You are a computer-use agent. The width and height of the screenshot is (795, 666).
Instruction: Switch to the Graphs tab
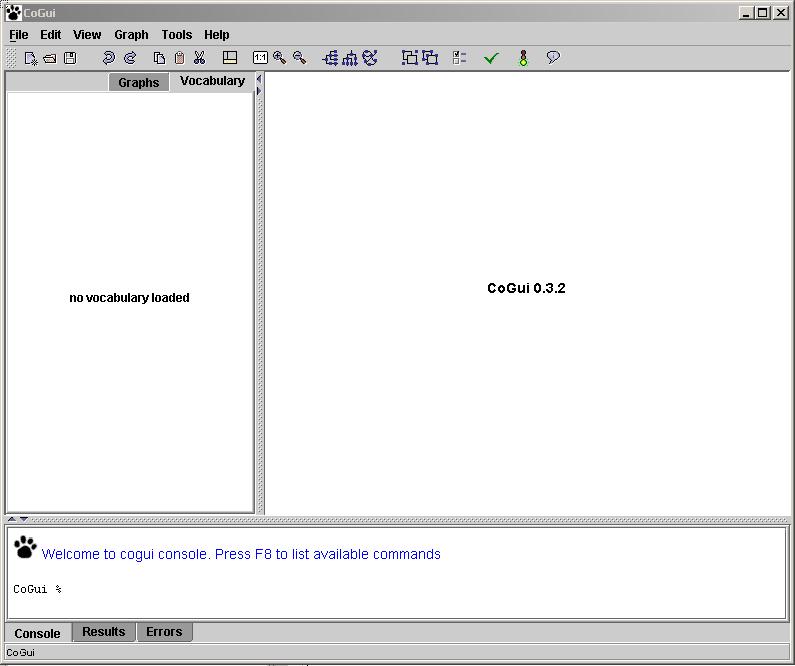click(x=138, y=83)
